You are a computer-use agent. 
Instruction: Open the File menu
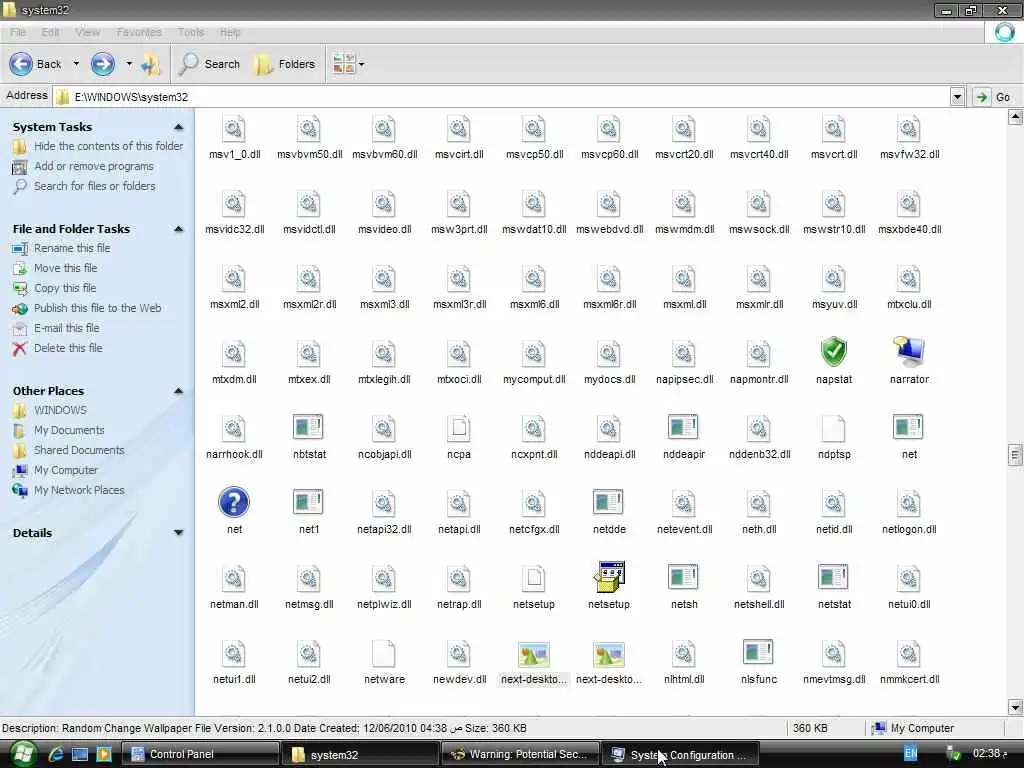[18, 32]
